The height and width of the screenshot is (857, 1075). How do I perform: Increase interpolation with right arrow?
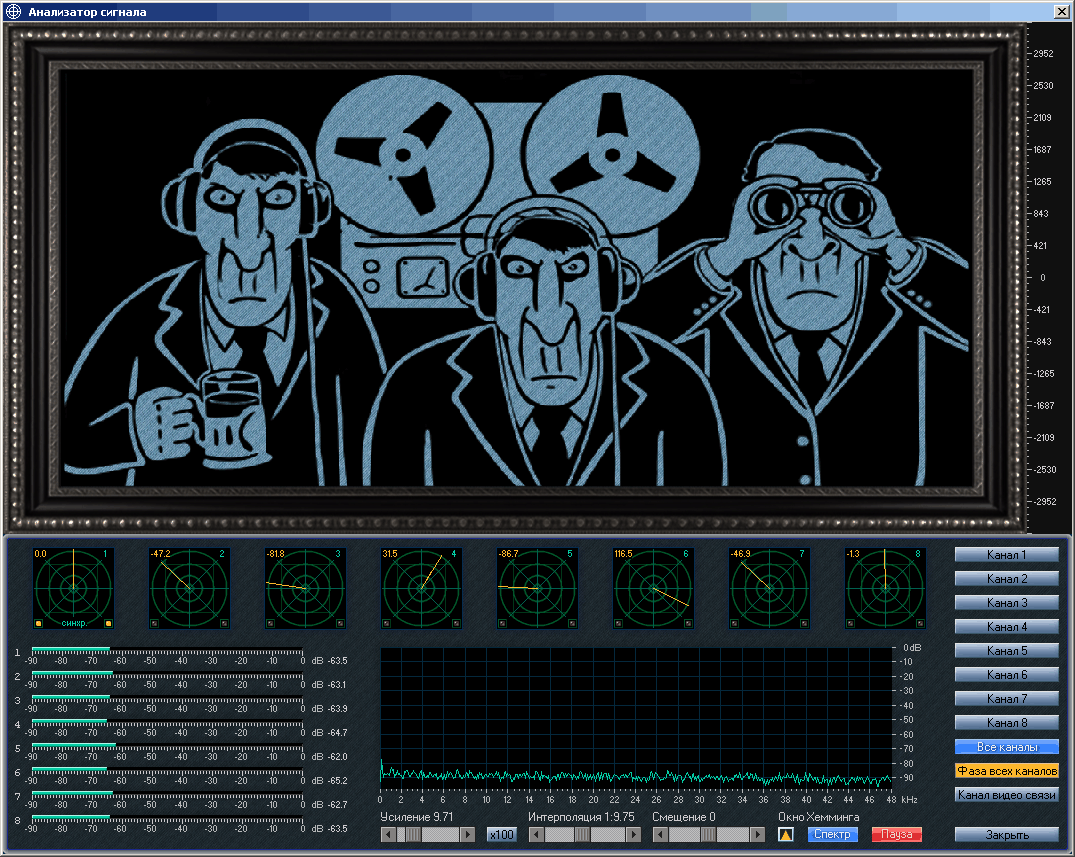[634, 834]
